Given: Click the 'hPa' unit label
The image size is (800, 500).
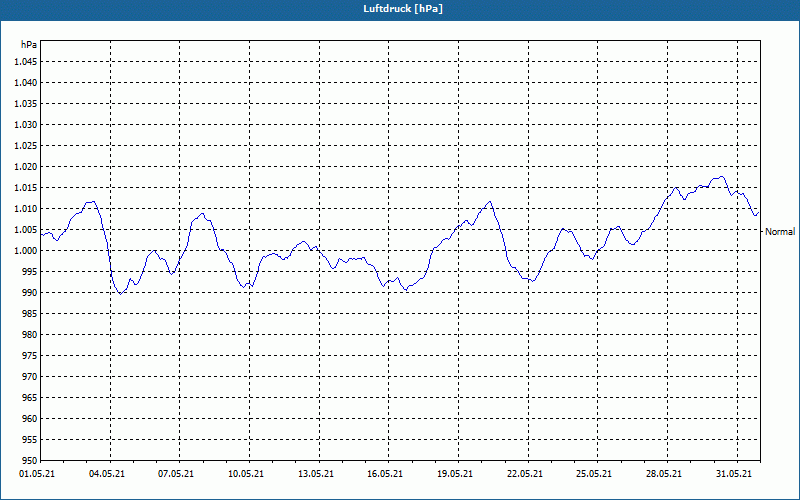Looking at the screenshot, I should (29, 45).
